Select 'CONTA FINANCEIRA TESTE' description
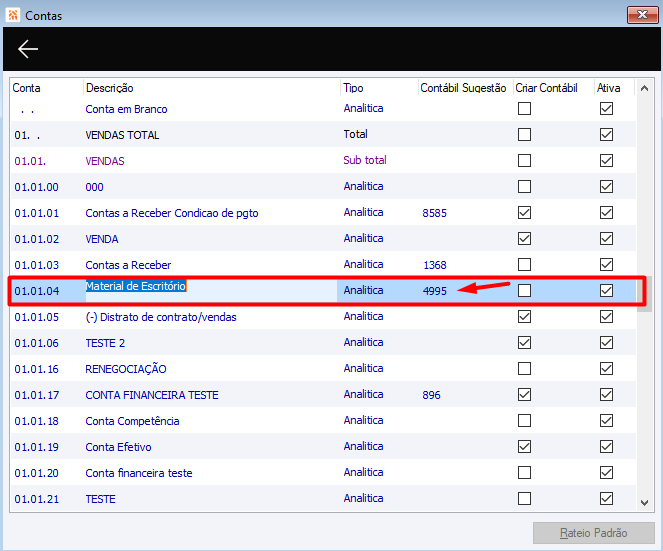Screen dimensions: 663x551 tap(152, 395)
